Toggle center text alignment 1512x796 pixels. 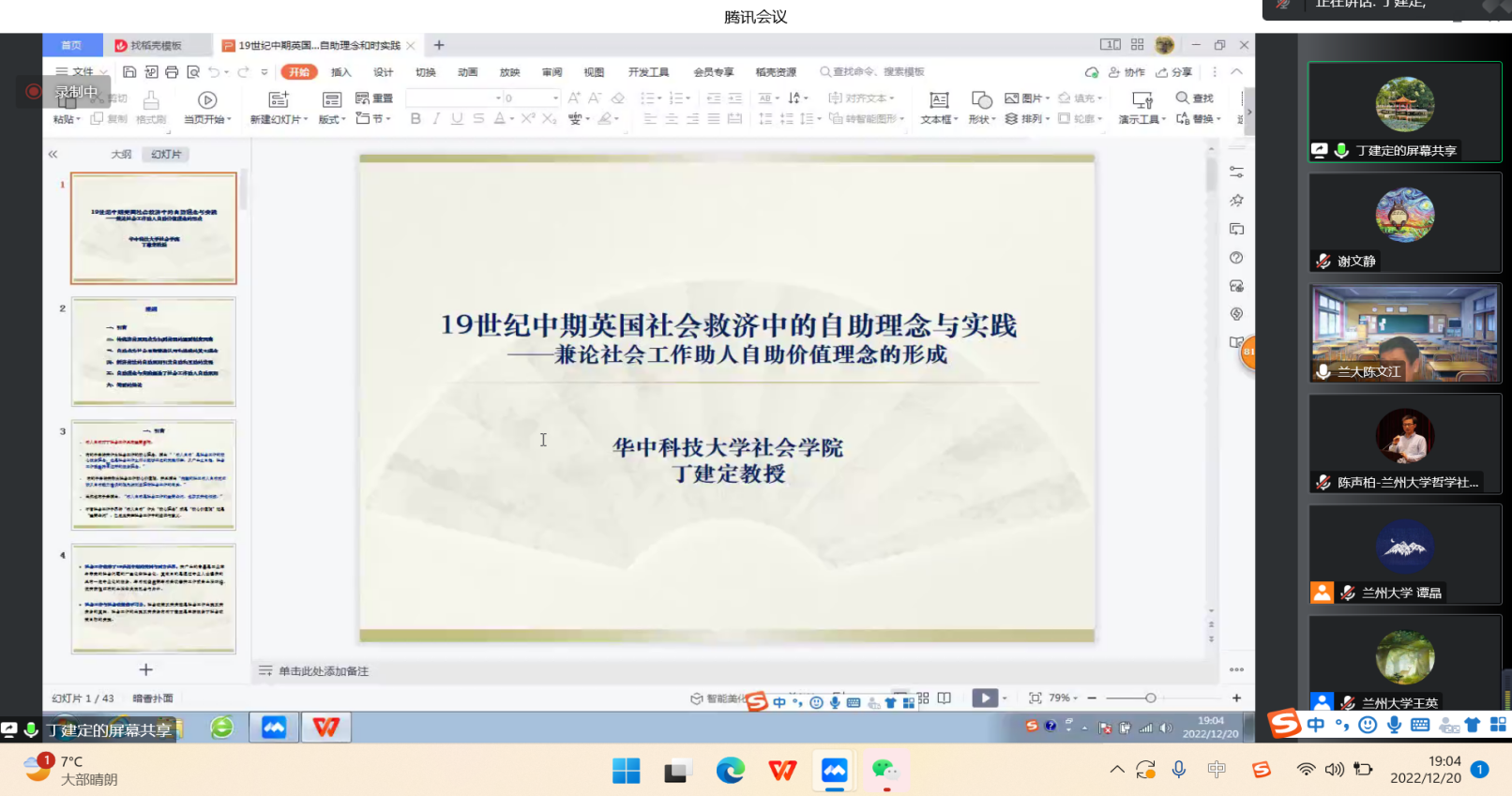pyautogui.click(x=672, y=118)
